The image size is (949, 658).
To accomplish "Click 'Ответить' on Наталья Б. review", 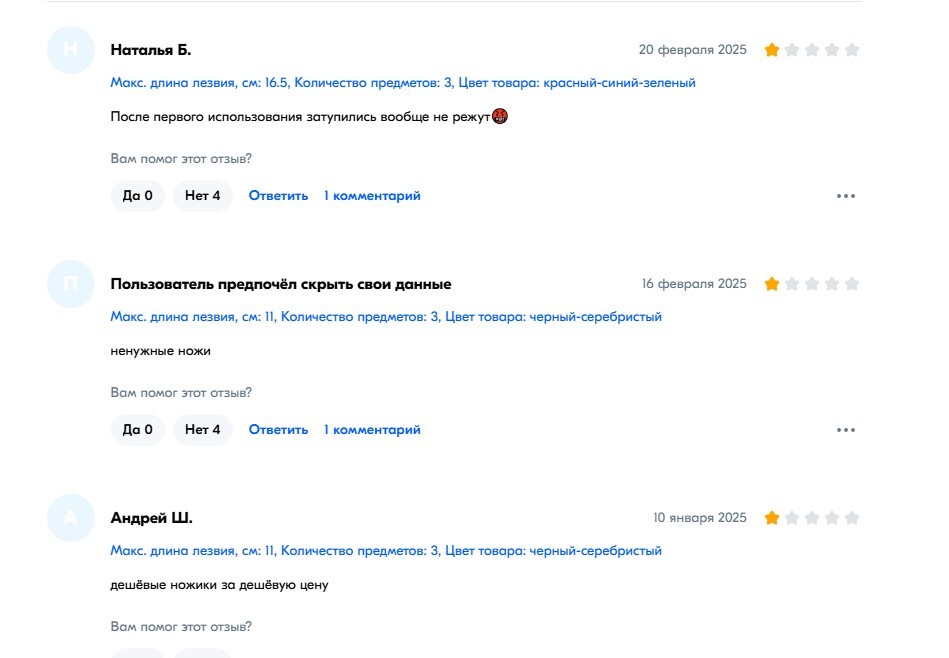I will 278,196.
